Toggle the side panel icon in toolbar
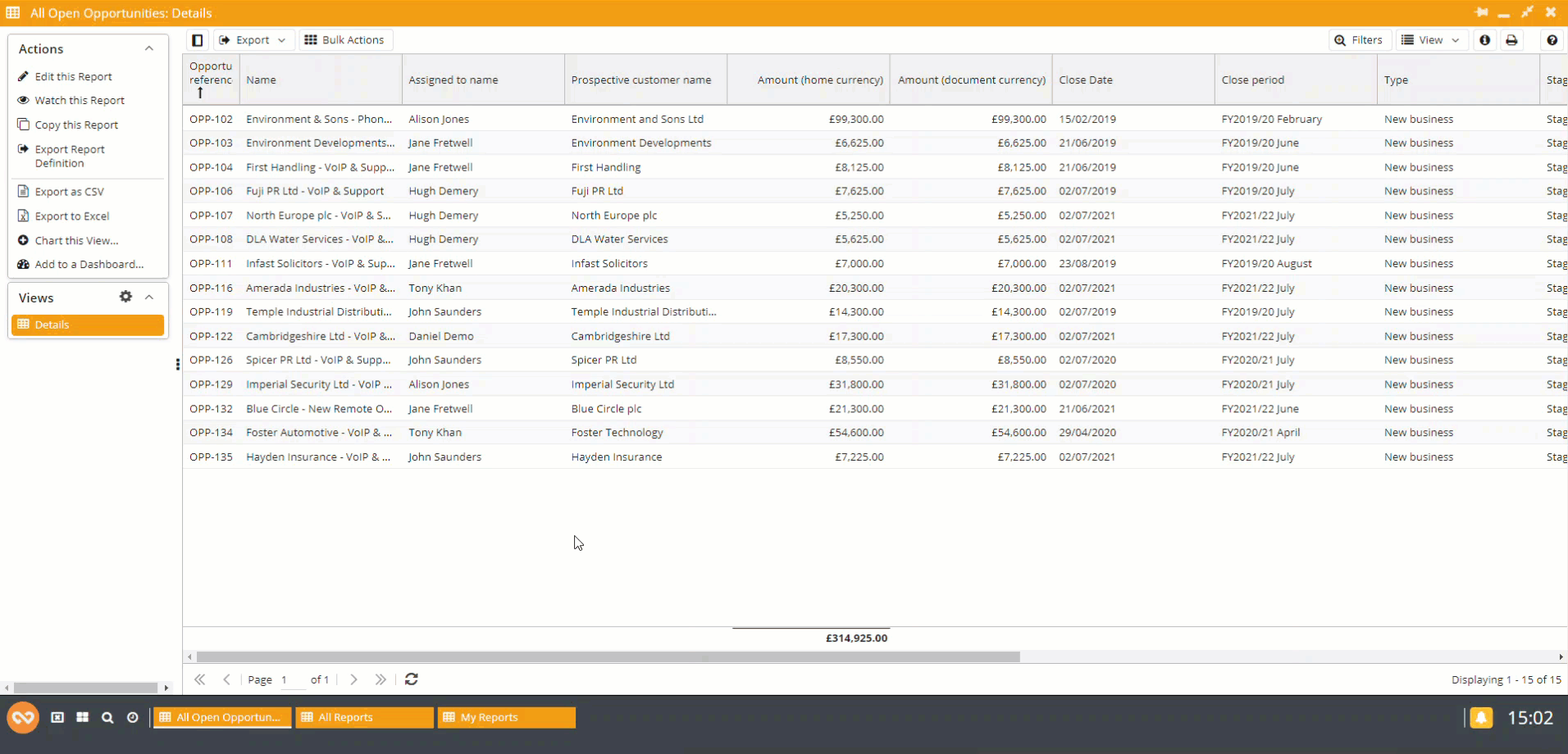The width and height of the screenshot is (1568, 754). click(198, 40)
